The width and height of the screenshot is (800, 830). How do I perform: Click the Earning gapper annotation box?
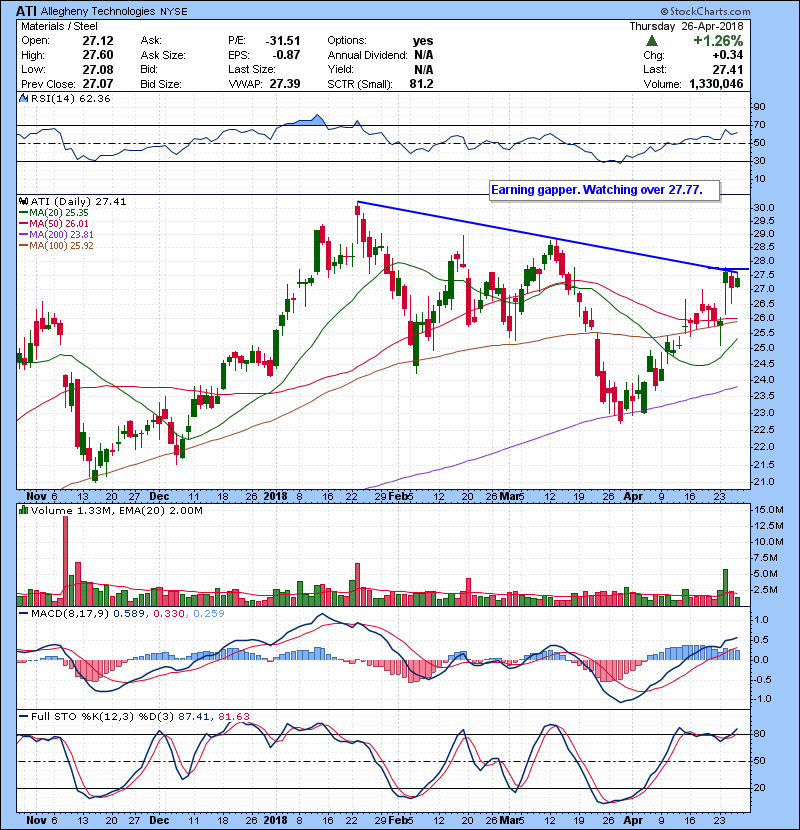coord(605,190)
